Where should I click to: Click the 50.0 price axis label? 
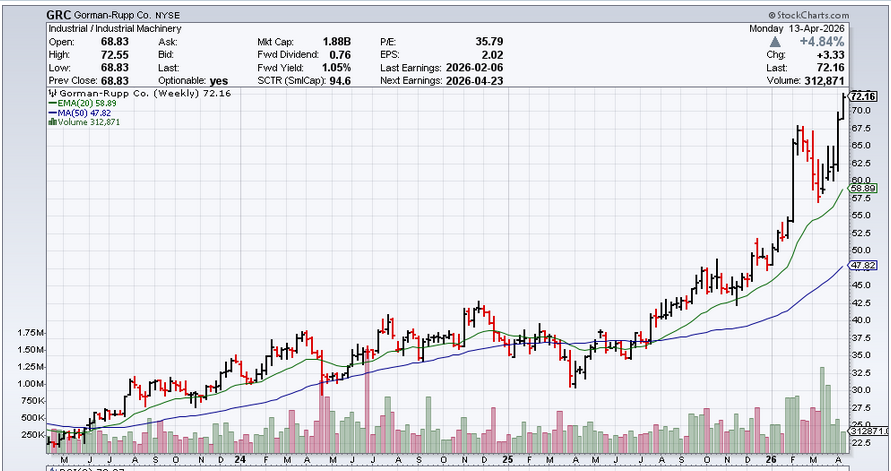click(x=861, y=250)
